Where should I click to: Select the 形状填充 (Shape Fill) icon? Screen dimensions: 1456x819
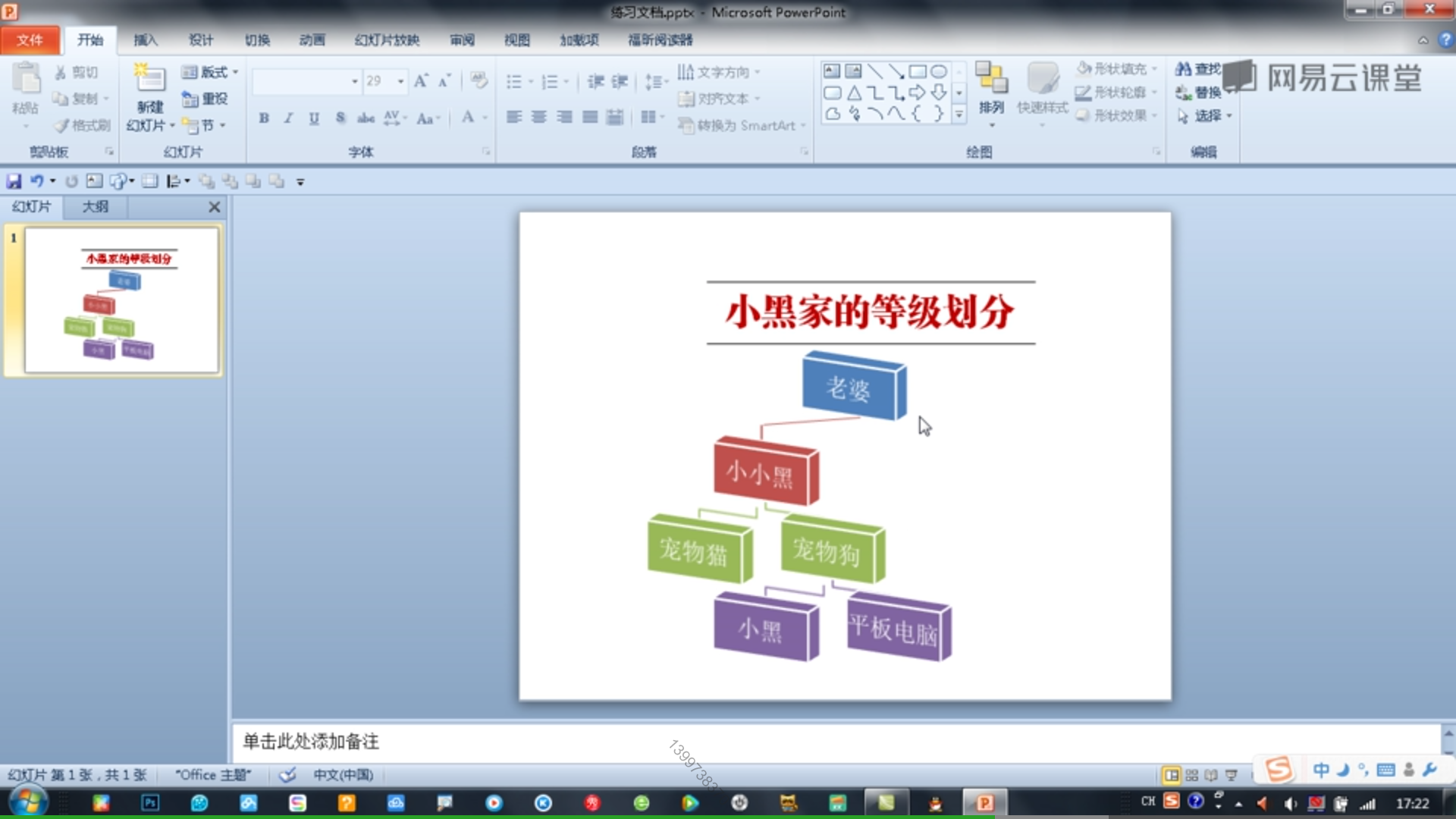click(x=1084, y=68)
